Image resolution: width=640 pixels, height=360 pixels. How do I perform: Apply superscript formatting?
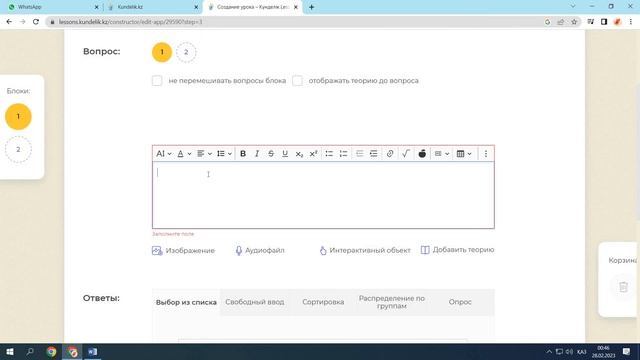pyautogui.click(x=313, y=154)
